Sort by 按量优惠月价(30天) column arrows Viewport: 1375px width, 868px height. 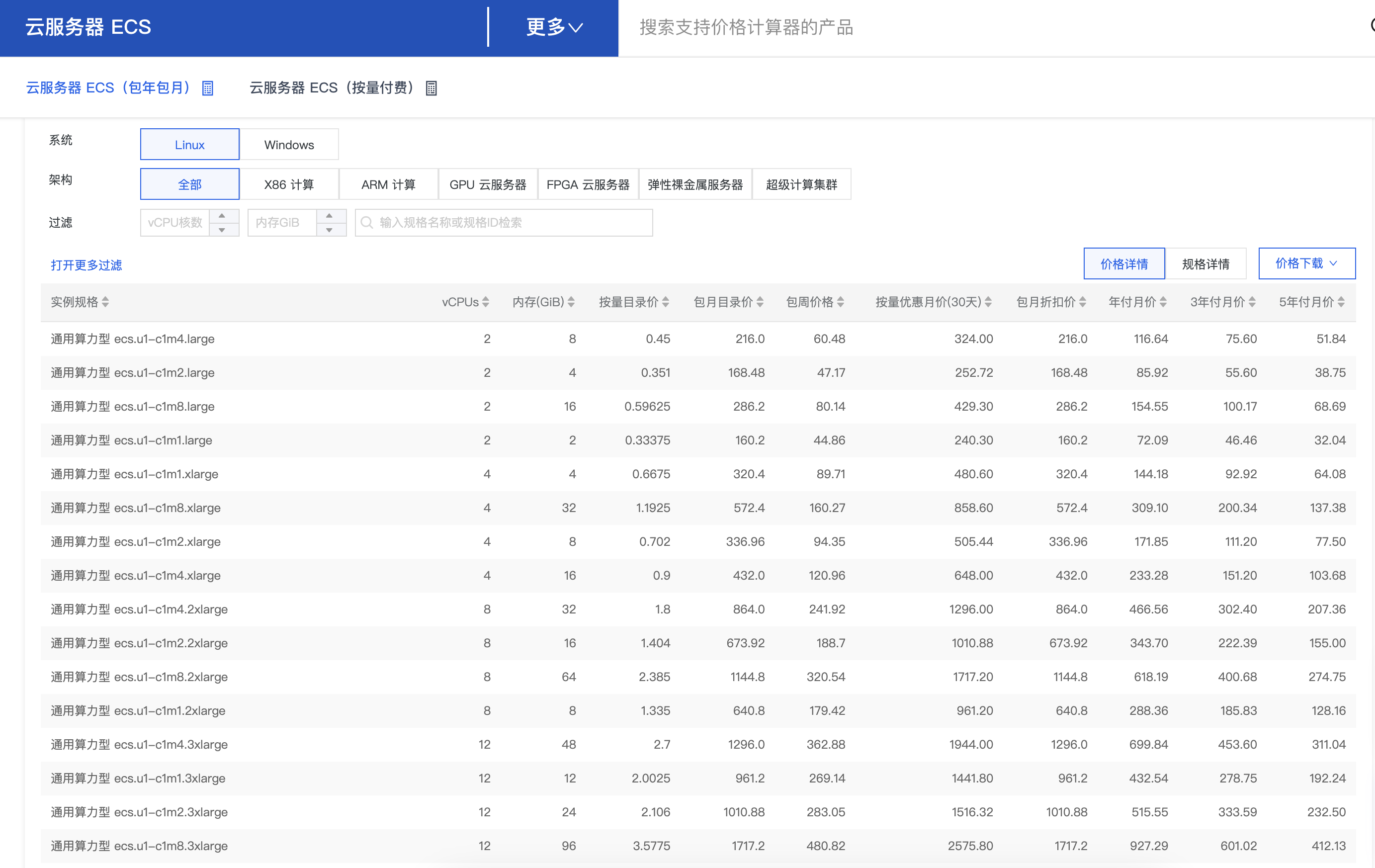pos(988,302)
